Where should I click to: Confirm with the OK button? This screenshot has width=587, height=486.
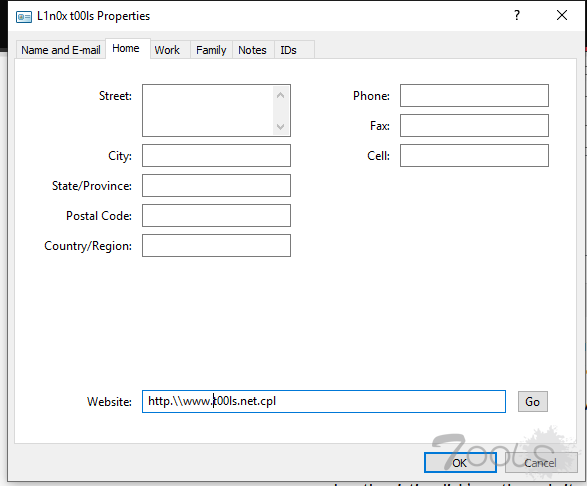460,463
